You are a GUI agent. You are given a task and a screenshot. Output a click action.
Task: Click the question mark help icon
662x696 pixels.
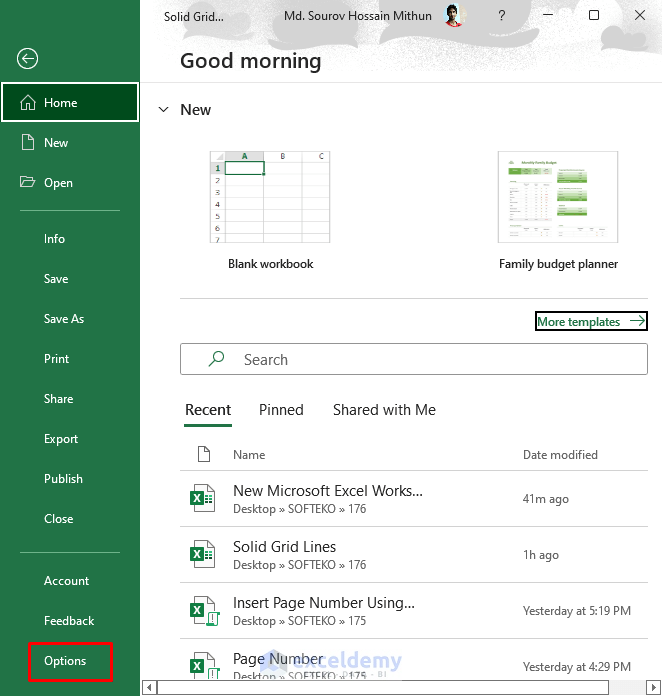point(502,16)
